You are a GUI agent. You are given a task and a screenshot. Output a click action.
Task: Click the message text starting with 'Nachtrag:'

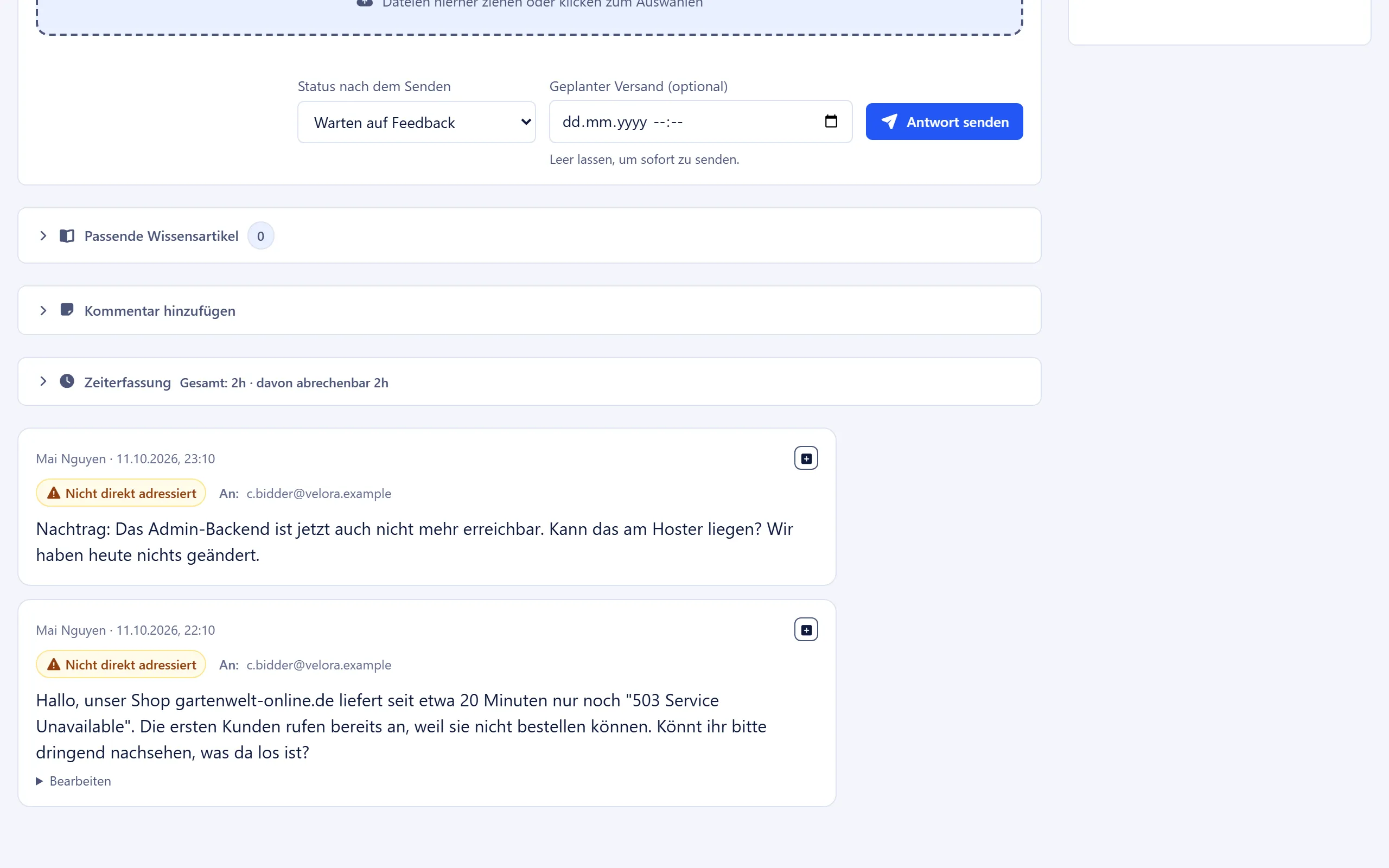pos(415,542)
